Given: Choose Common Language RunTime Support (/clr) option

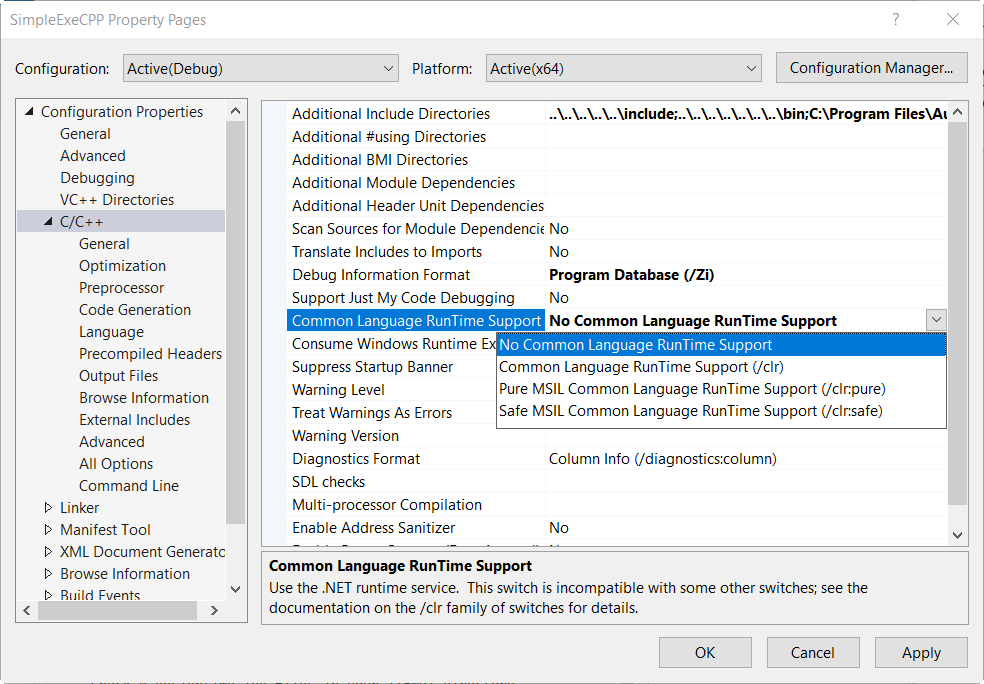Looking at the screenshot, I should (721, 366).
